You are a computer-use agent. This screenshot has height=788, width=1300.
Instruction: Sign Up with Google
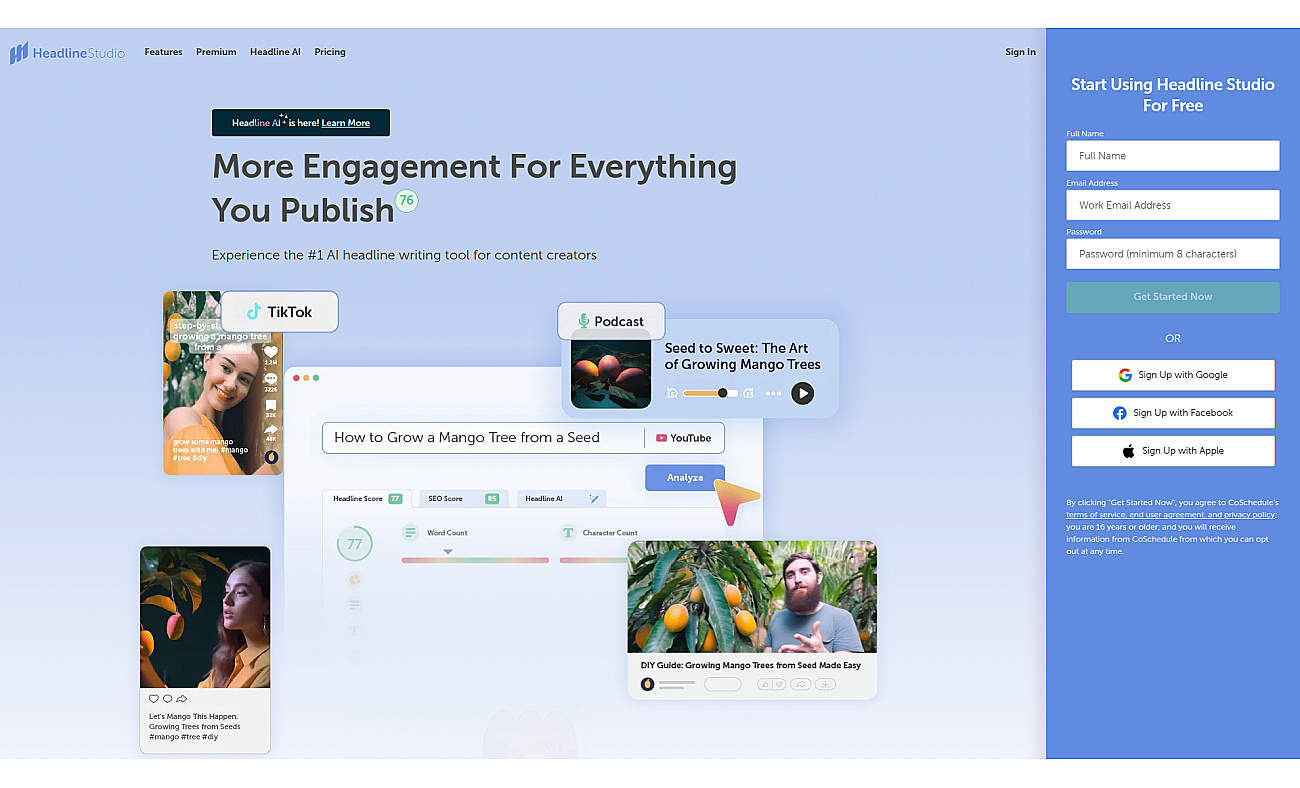(x=1173, y=375)
